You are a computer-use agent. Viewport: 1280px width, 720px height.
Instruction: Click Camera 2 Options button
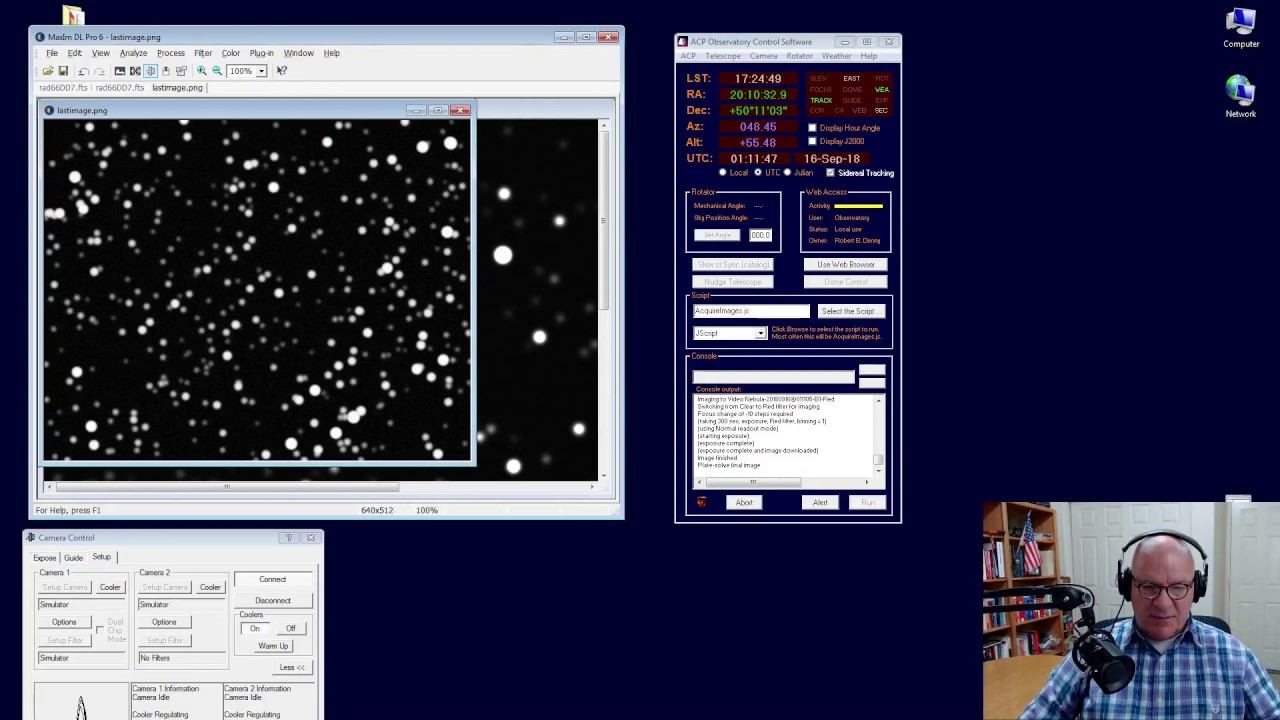click(x=164, y=622)
